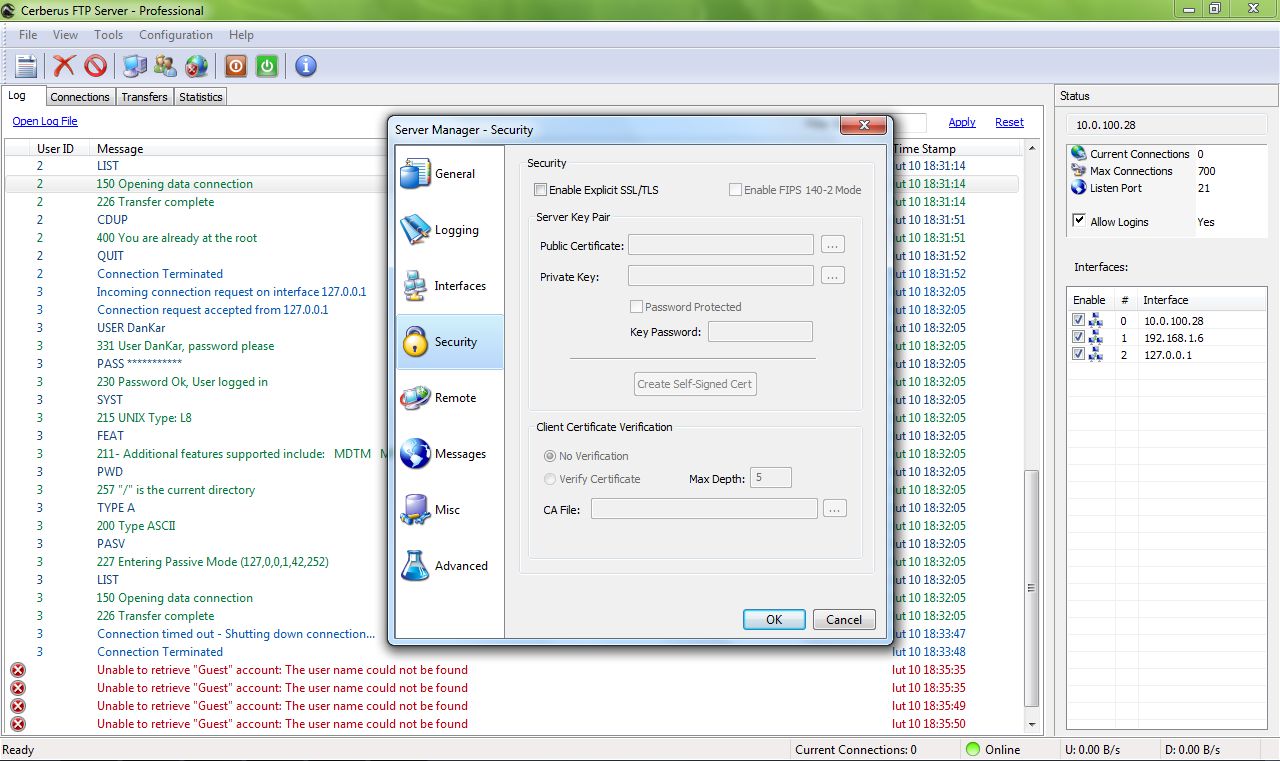1280x761 pixels.
Task: Open the Logging page in Server Manager
Action: click(450, 230)
